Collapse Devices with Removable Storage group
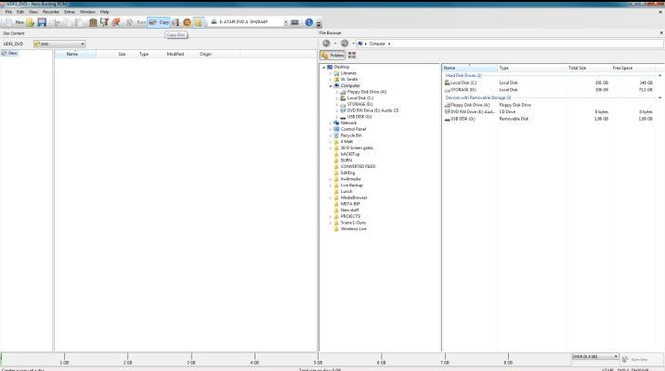This screenshot has width=665, height=371. tap(659, 98)
